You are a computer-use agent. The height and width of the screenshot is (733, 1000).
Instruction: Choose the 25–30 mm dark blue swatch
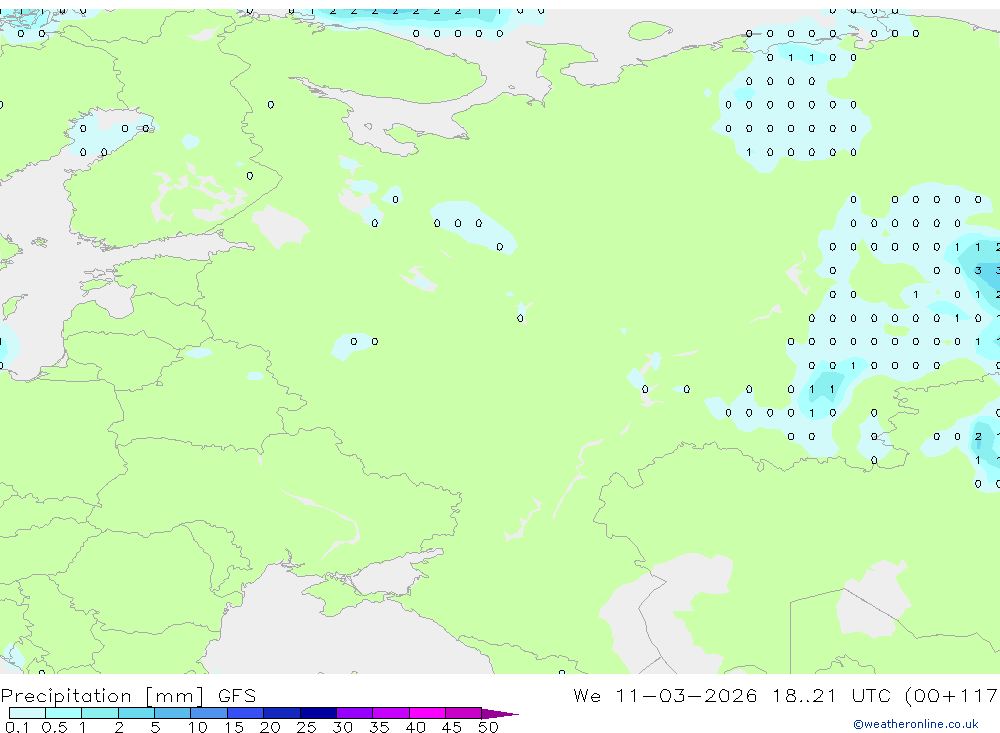[318, 713]
